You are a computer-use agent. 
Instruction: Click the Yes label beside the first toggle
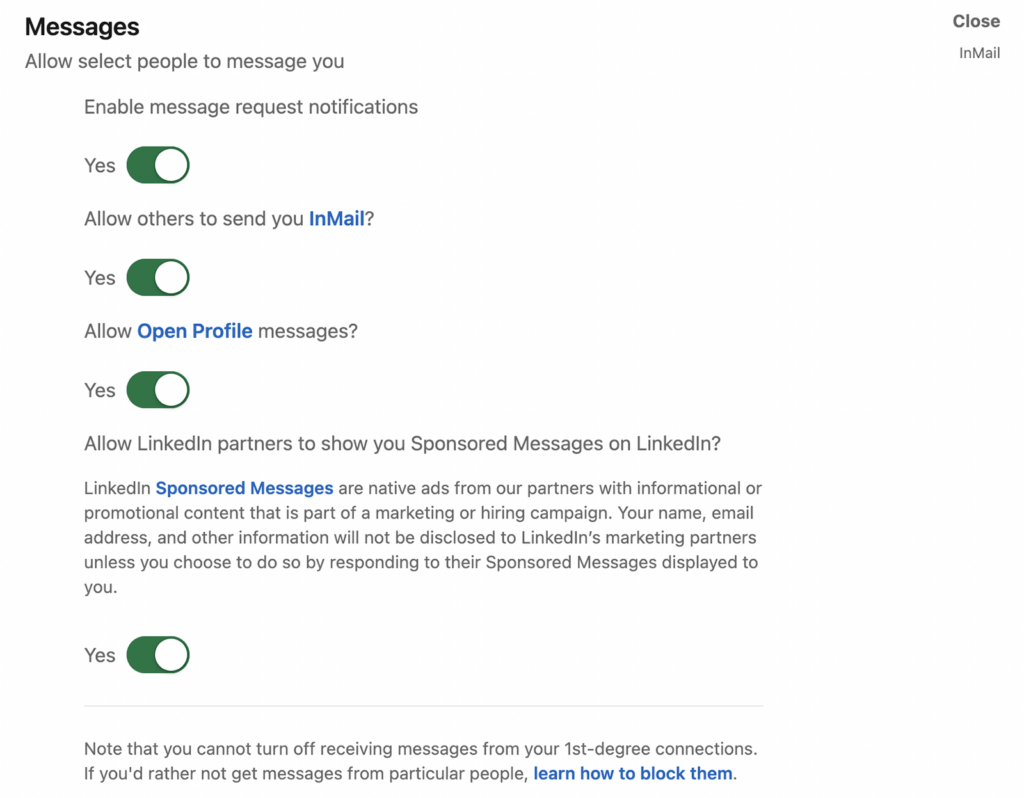coord(99,165)
